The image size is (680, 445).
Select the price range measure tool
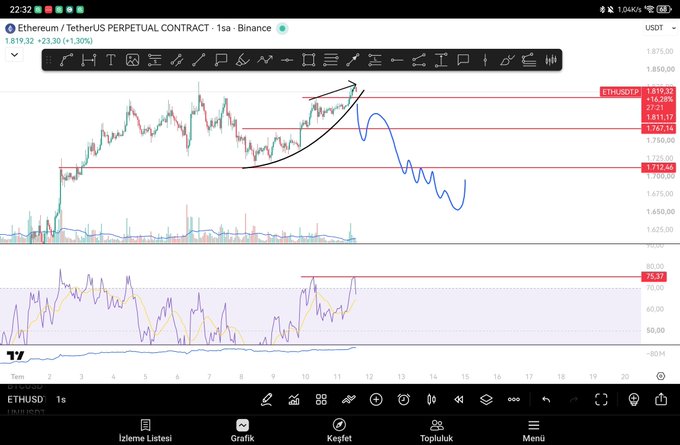(x=441, y=60)
